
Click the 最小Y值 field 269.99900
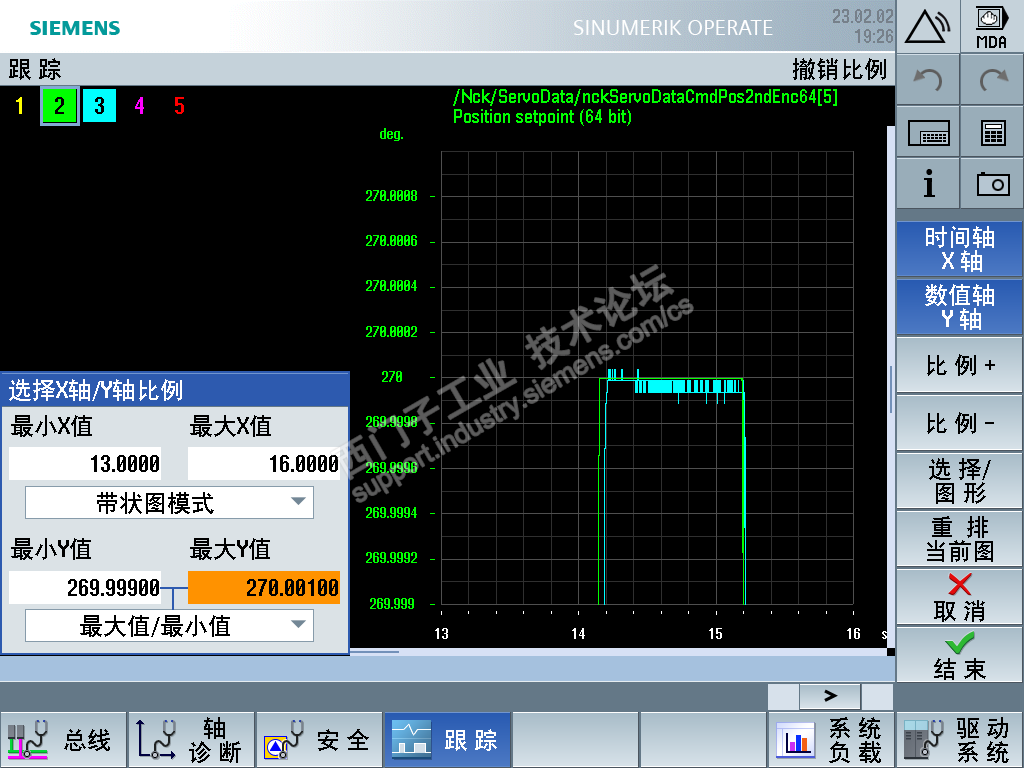(x=85, y=588)
